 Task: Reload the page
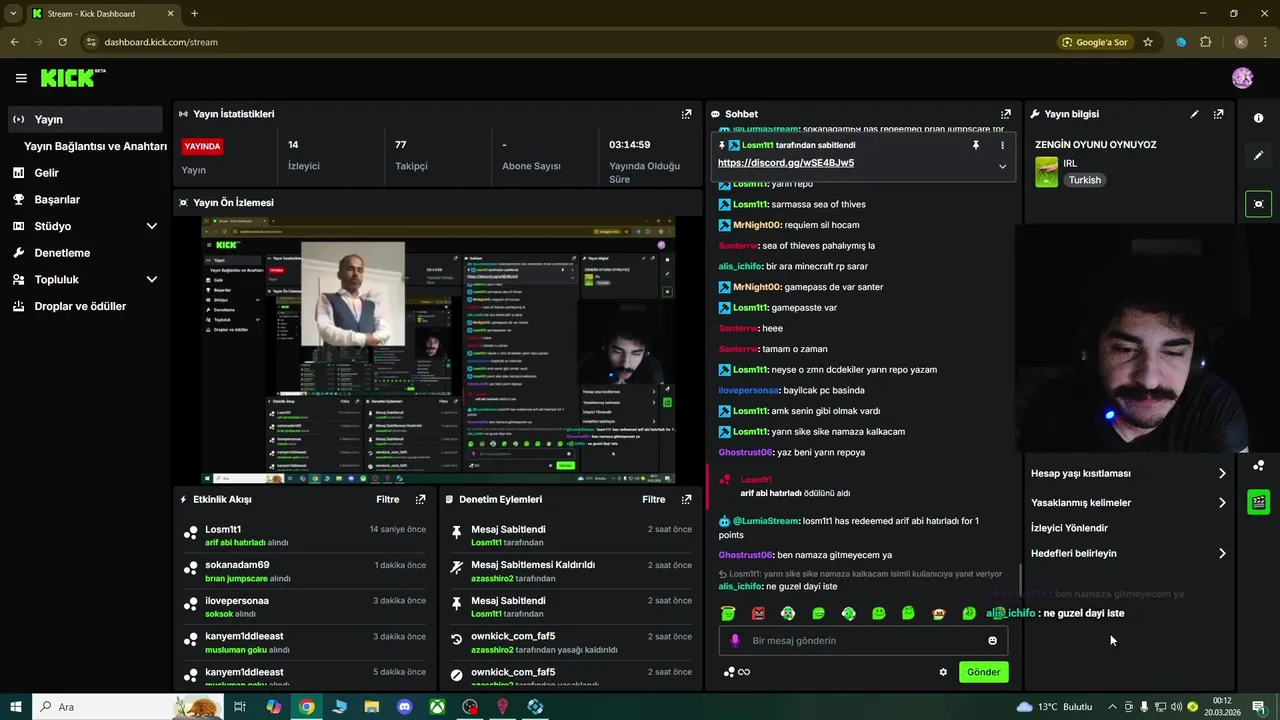(62, 42)
